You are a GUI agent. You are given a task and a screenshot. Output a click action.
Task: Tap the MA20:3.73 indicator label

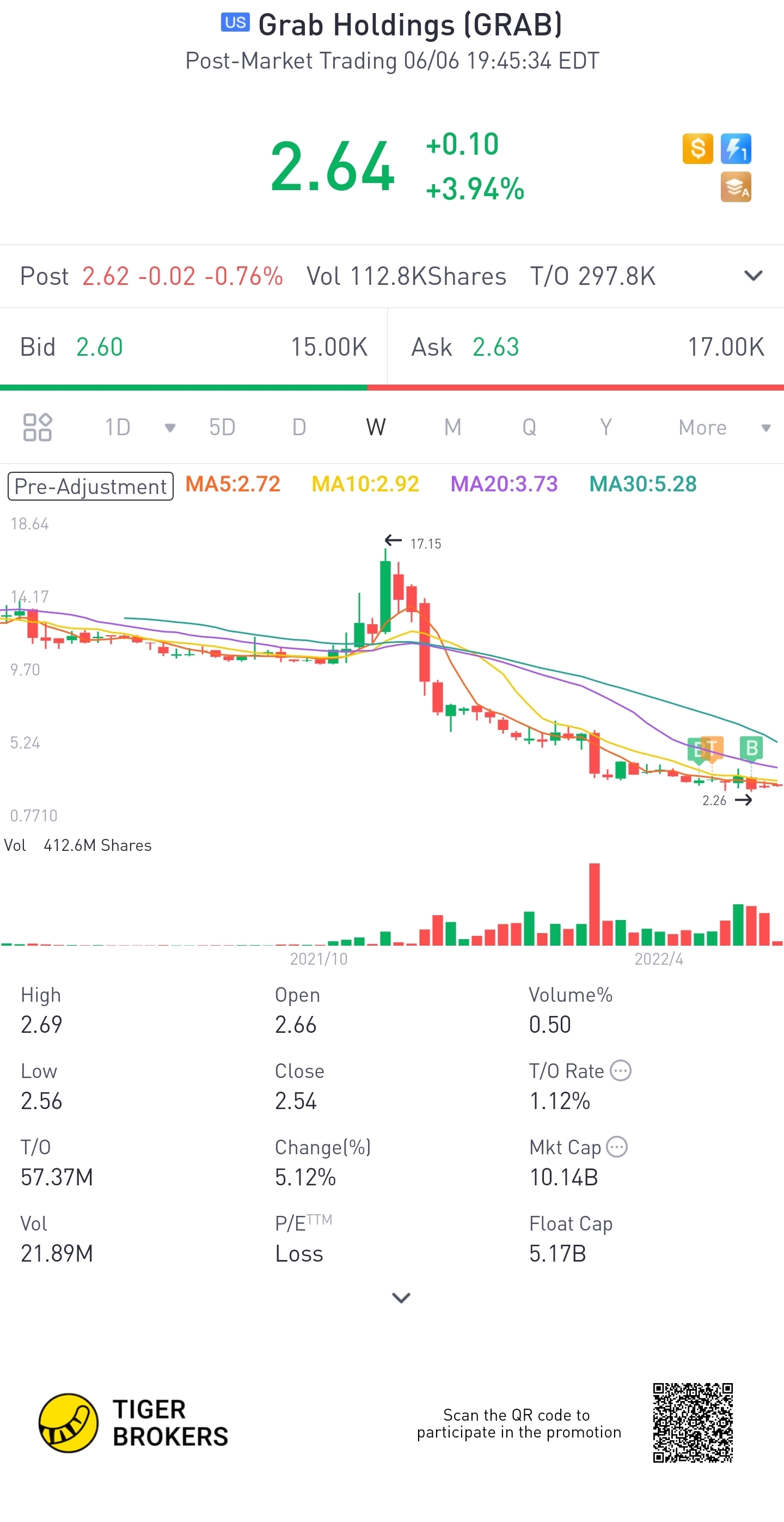pos(504,484)
